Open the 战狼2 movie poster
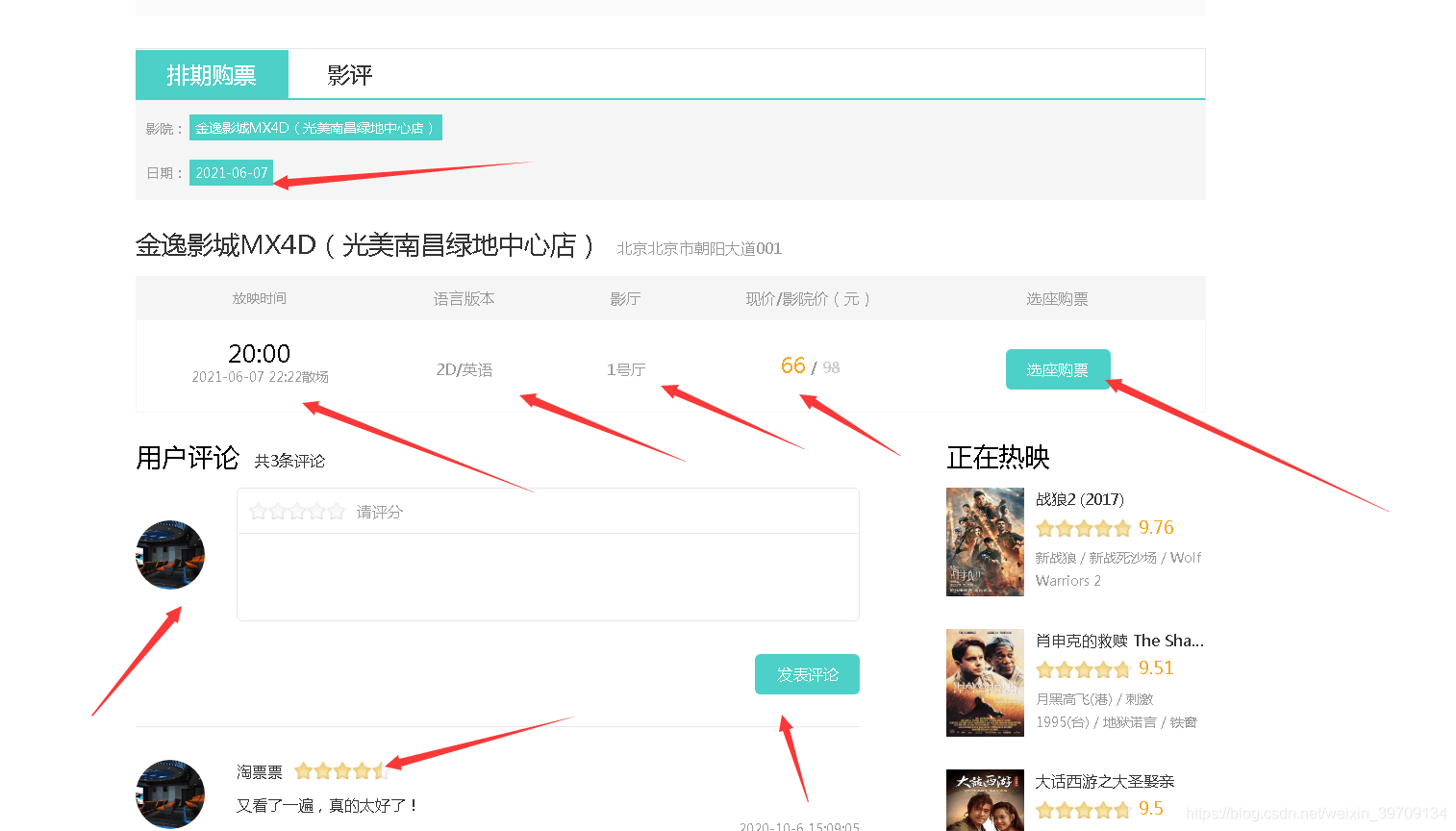The height and width of the screenshot is (831, 1456). 985,541
